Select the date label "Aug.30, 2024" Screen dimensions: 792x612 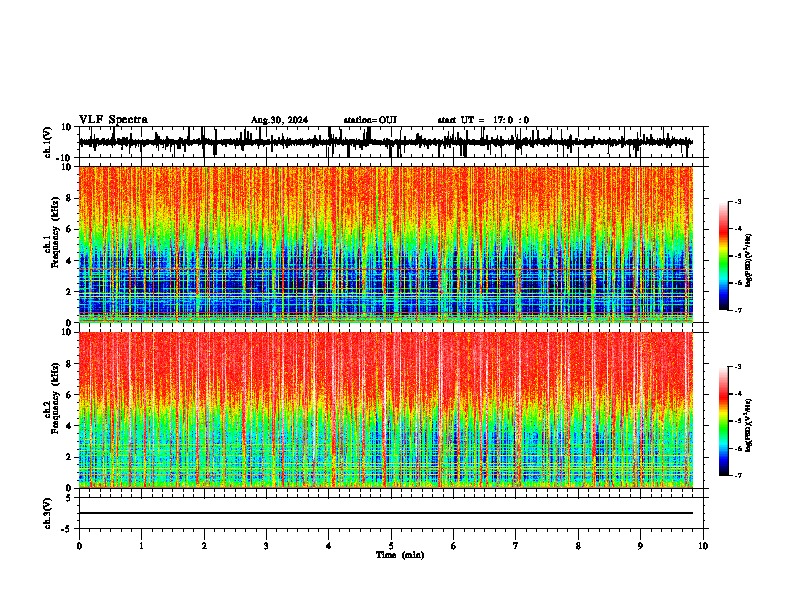click(279, 120)
